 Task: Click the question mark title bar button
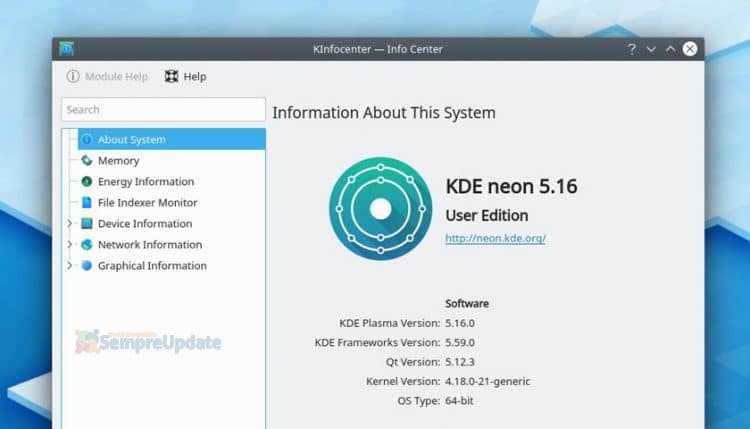(x=632, y=49)
